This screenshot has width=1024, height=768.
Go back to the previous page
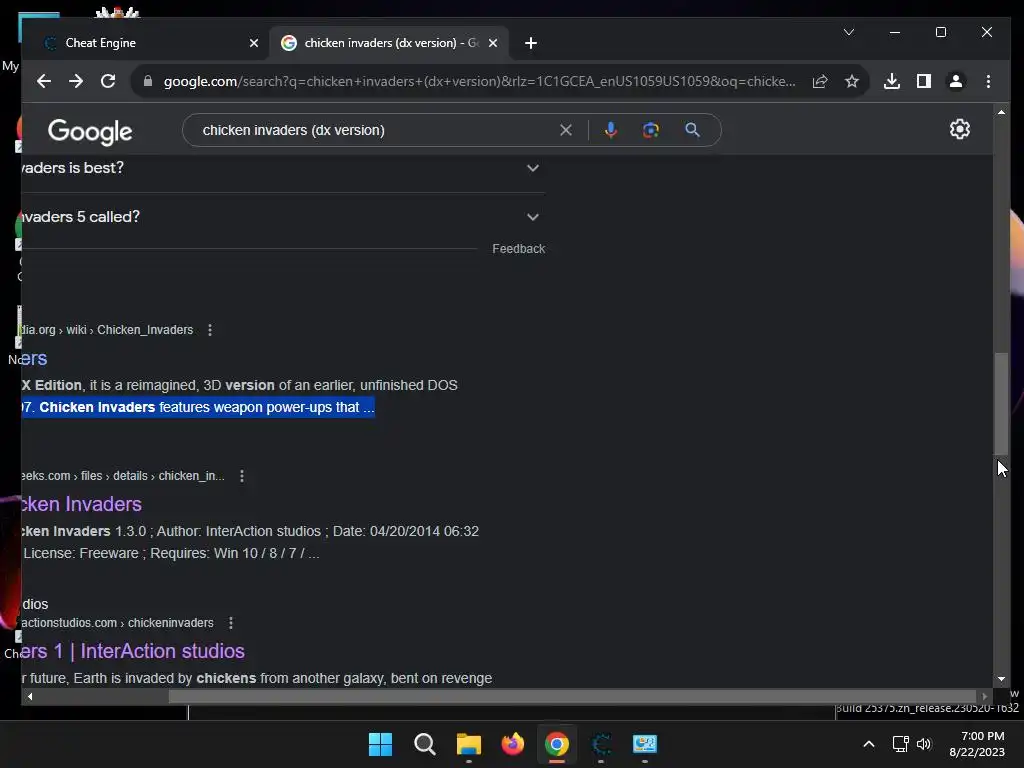coord(44,81)
